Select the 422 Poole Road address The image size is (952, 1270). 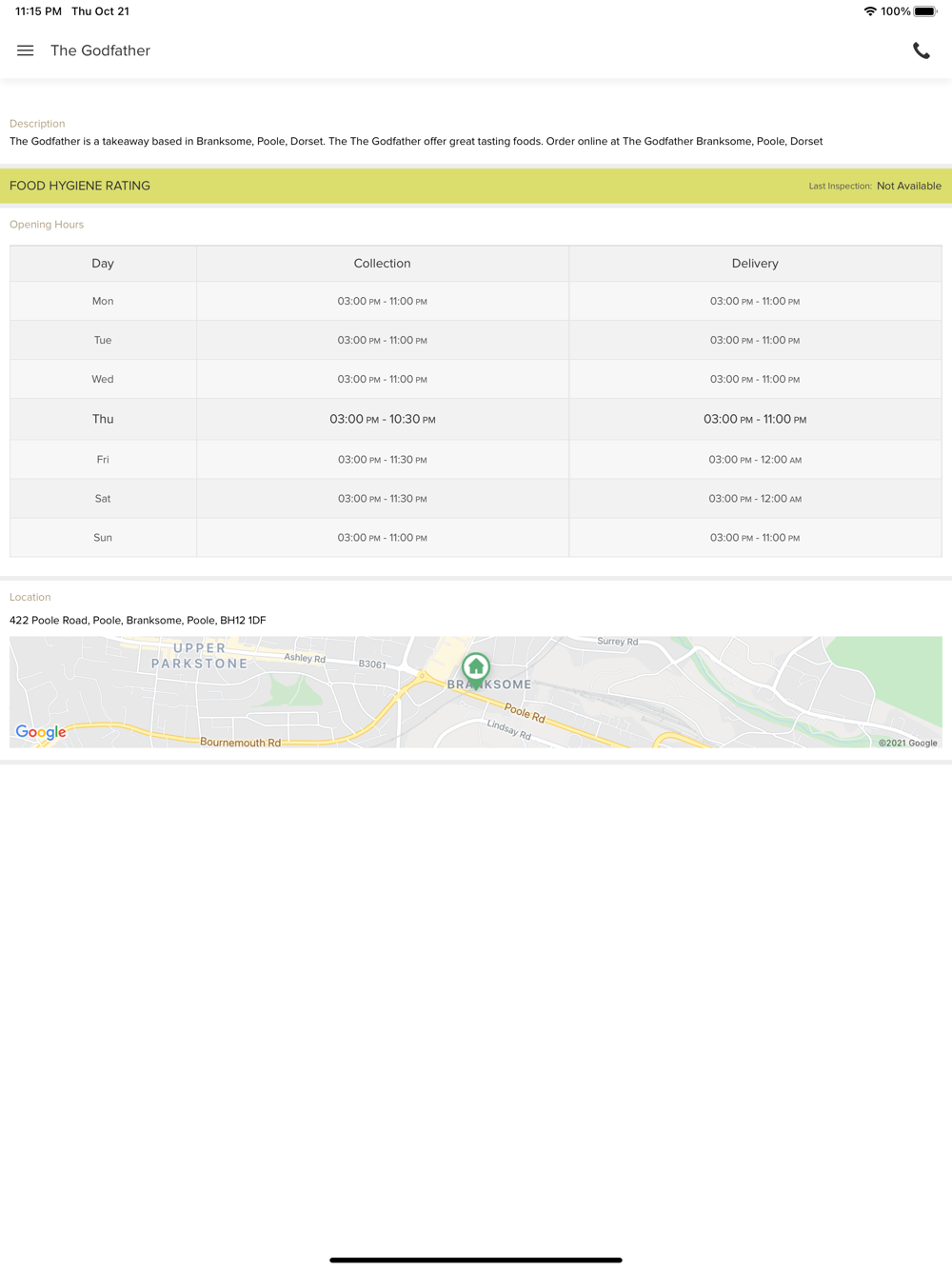(138, 620)
